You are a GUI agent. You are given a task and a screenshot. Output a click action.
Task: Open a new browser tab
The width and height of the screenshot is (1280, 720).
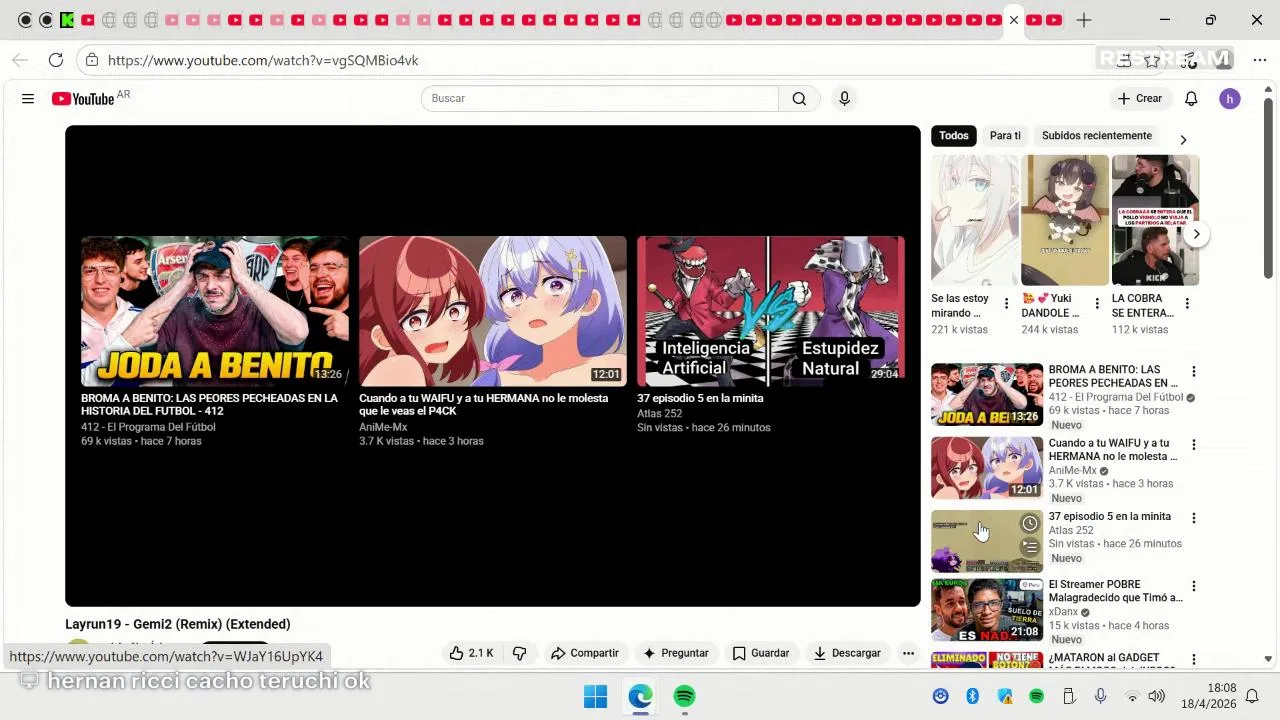click(x=1084, y=20)
